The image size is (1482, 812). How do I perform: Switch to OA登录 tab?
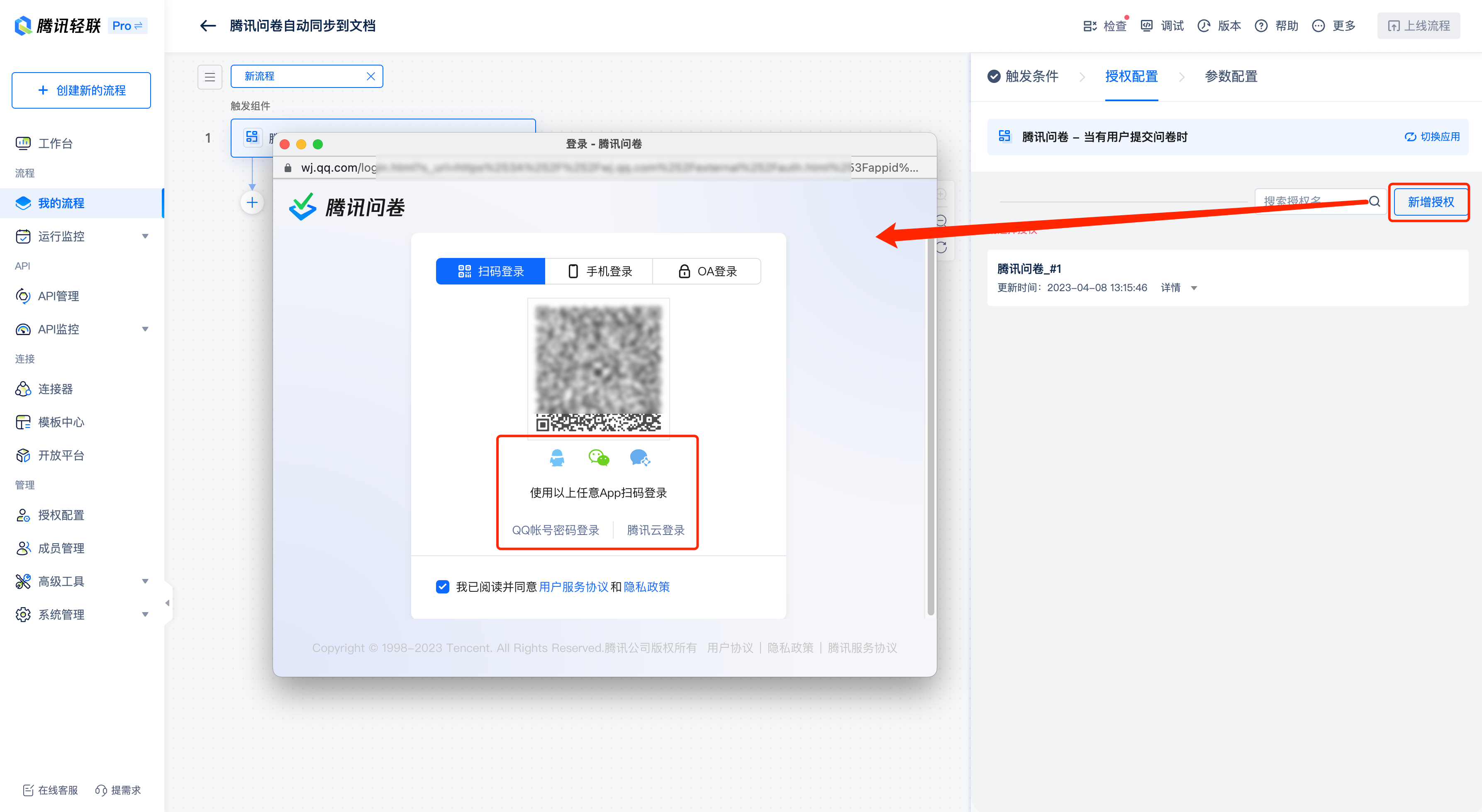coord(707,272)
